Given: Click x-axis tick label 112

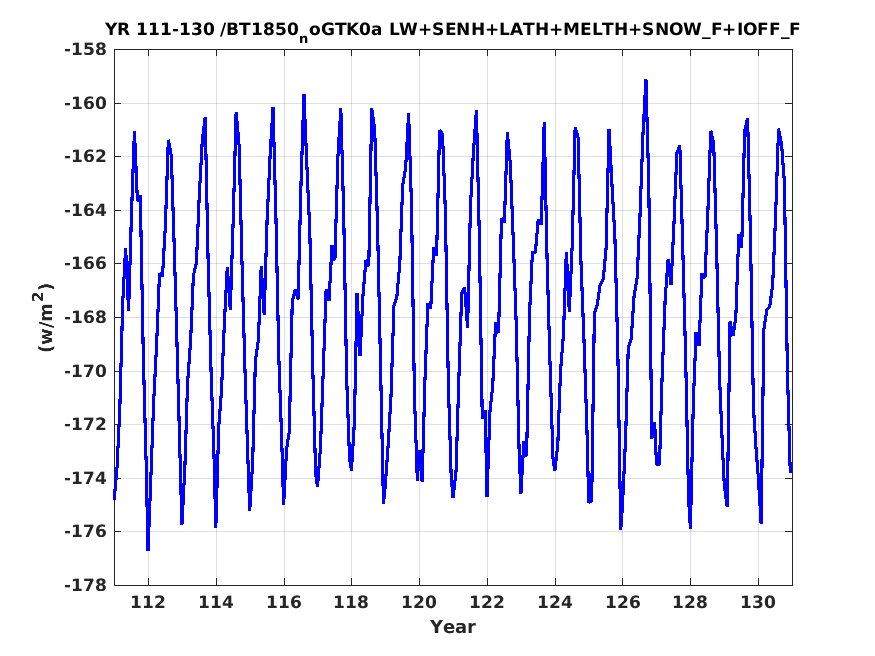Looking at the screenshot, I should (x=148, y=602).
